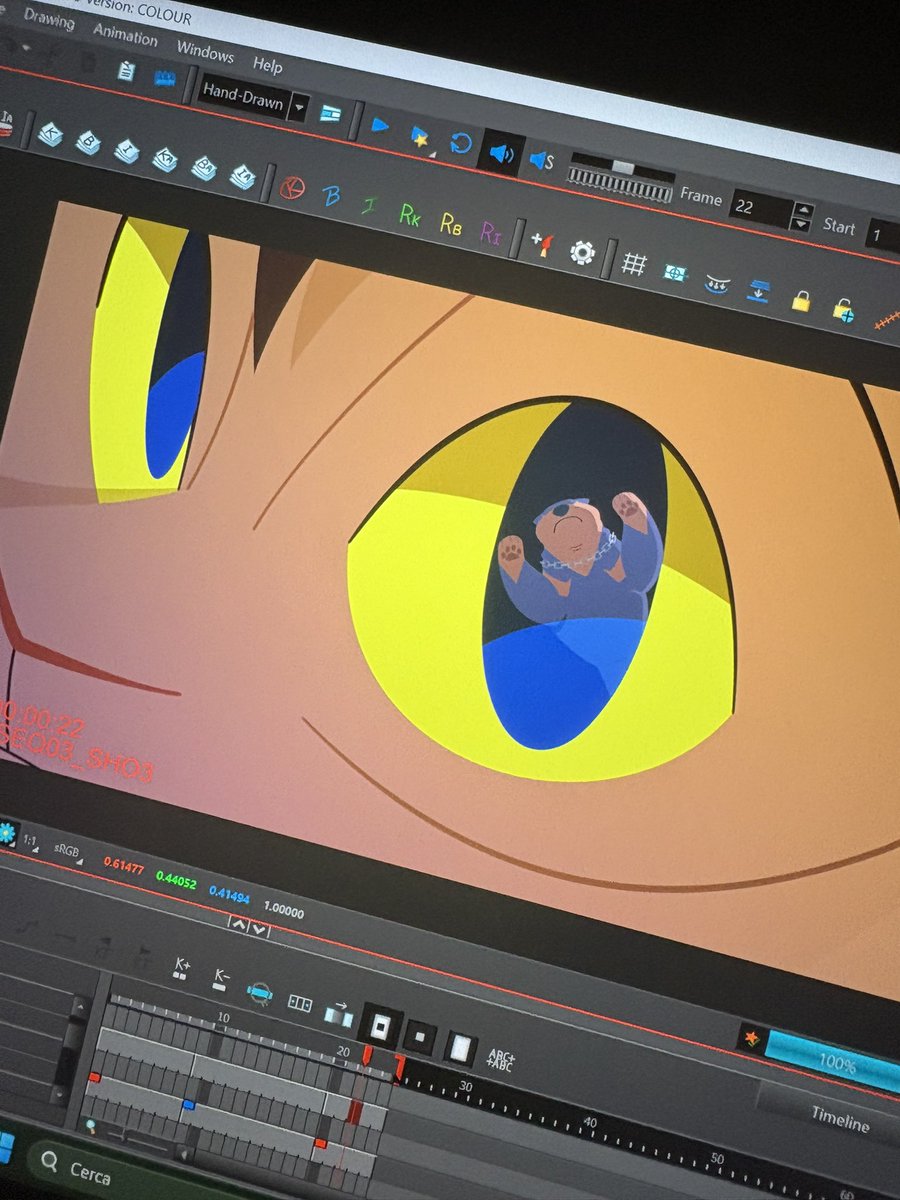Open the Animation menu

tap(126, 35)
